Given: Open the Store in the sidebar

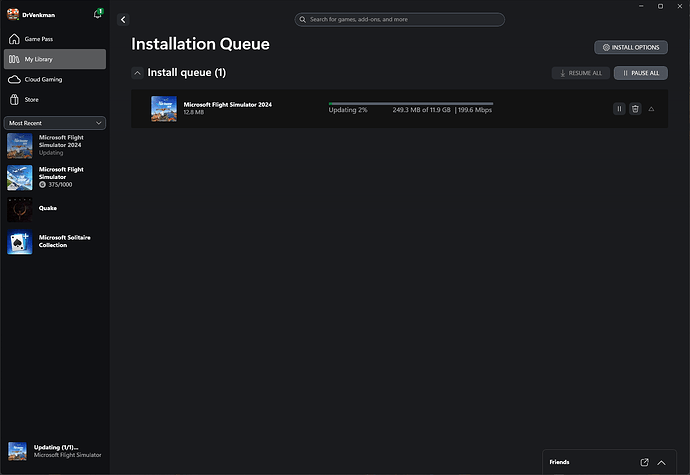Looking at the screenshot, I should 55,99.
